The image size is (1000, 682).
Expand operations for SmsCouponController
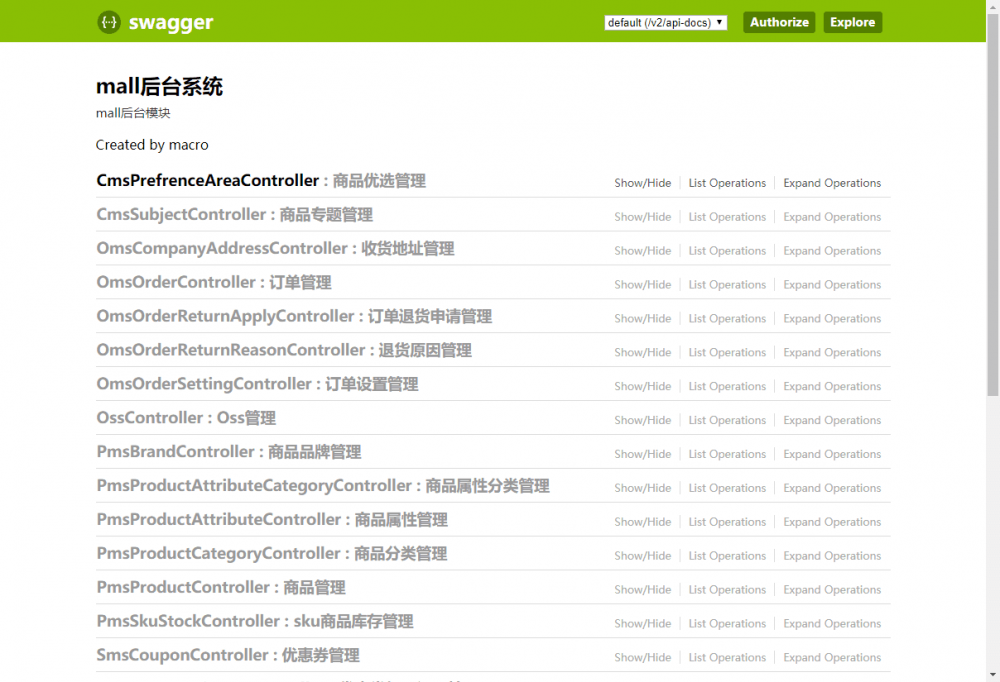click(x=832, y=657)
